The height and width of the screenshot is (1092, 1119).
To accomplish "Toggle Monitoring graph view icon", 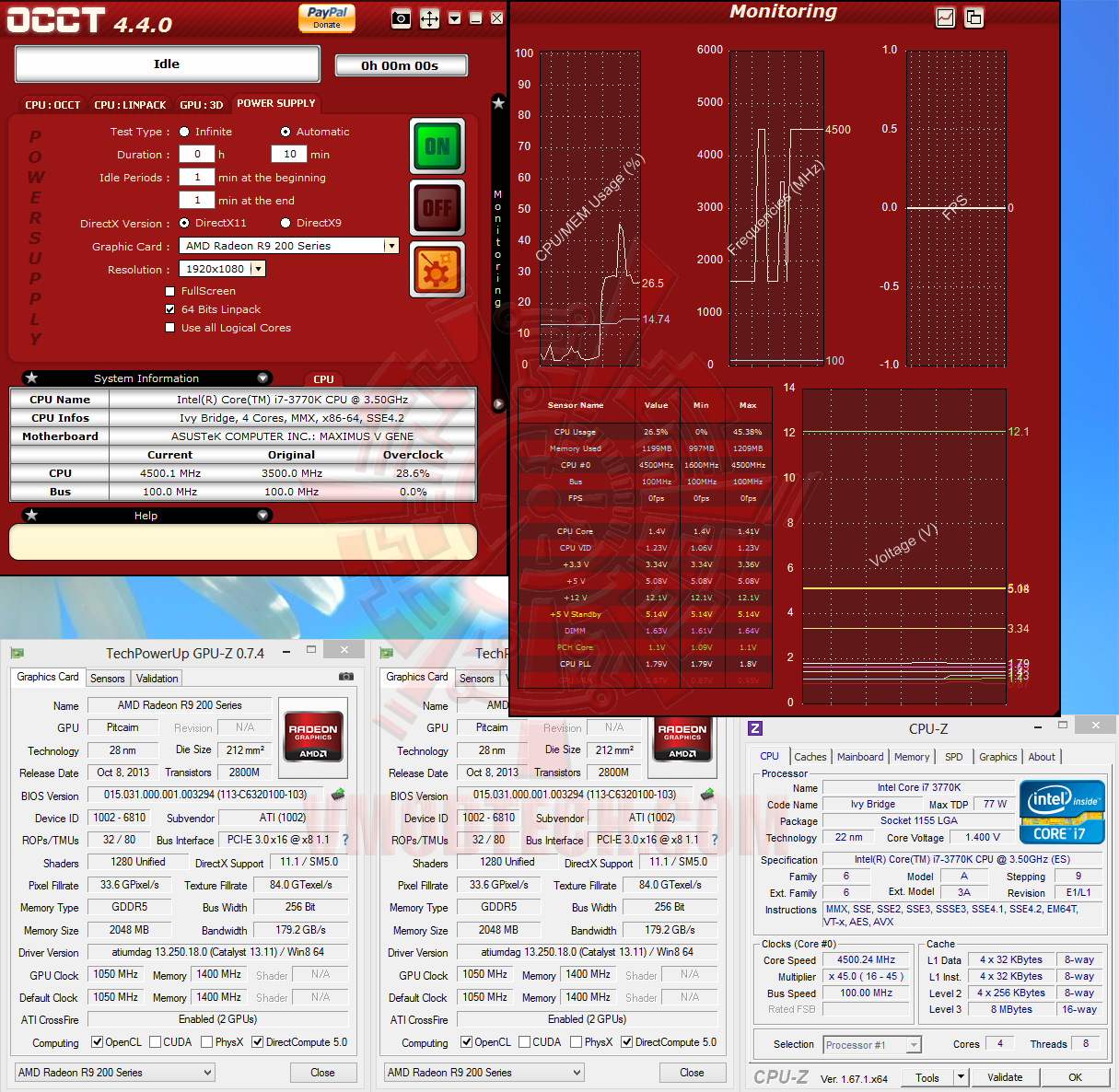I will click(945, 17).
